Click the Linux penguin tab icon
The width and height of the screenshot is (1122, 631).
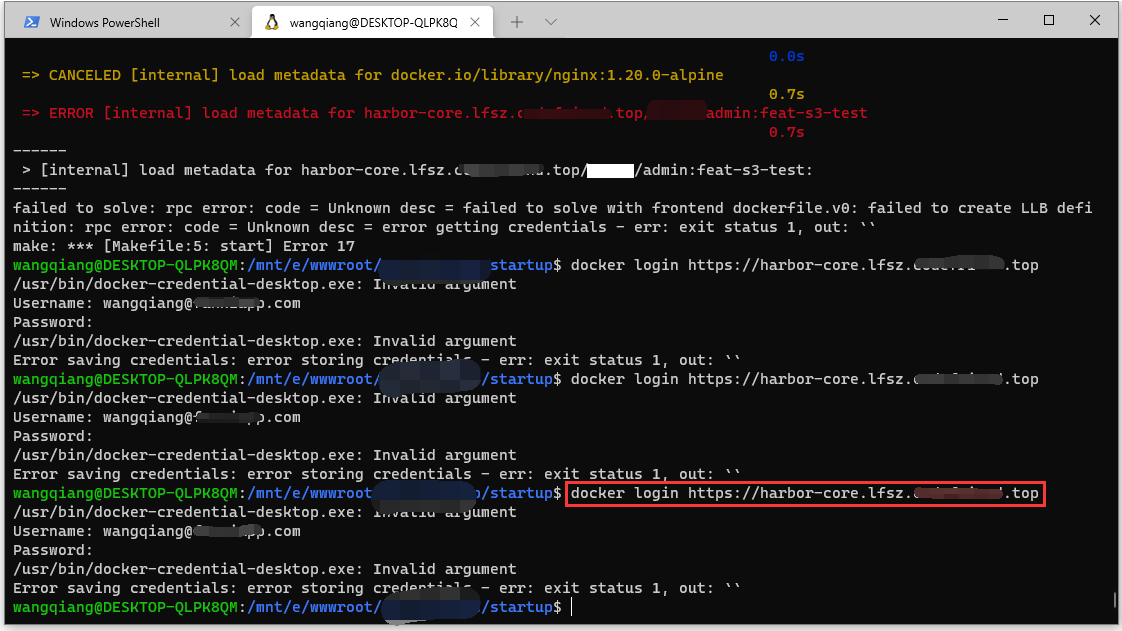pos(271,22)
